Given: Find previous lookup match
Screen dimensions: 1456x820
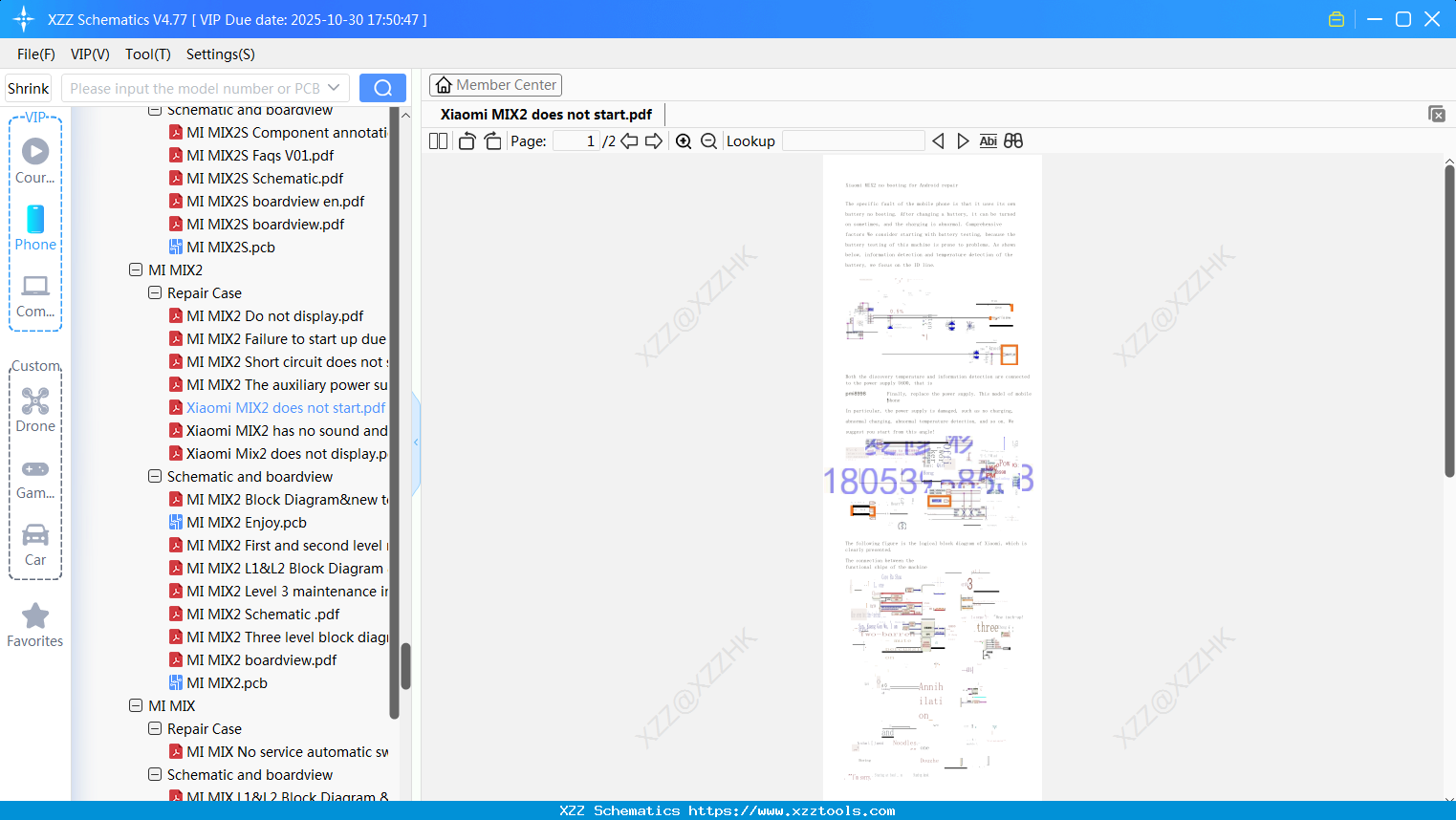Looking at the screenshot, I should click(x=938, y=141).
